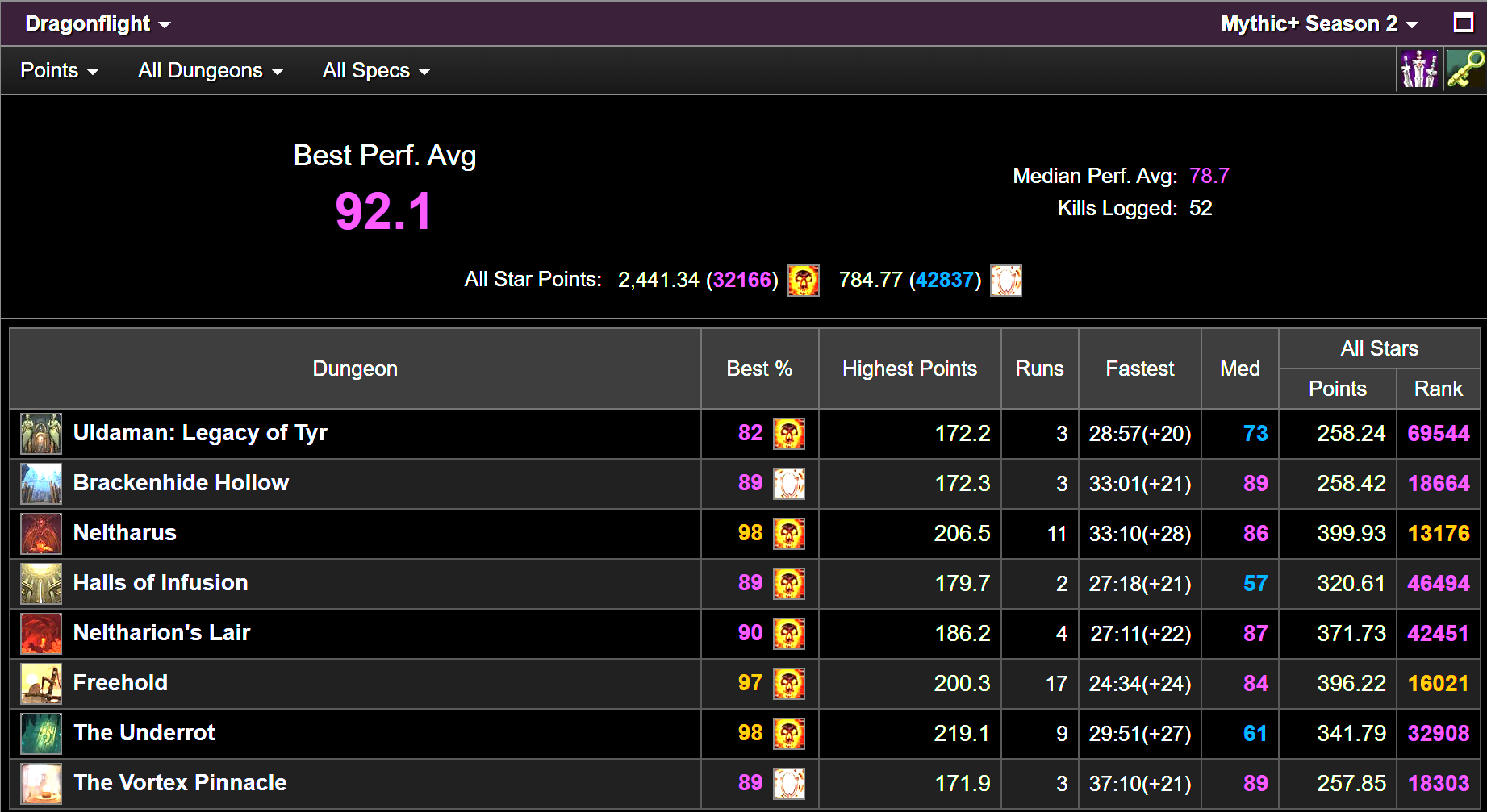Click the spec icon in Vortex Pinnacle row
The width and height of the screenshot is (1487, 812).
pos(789,784)
